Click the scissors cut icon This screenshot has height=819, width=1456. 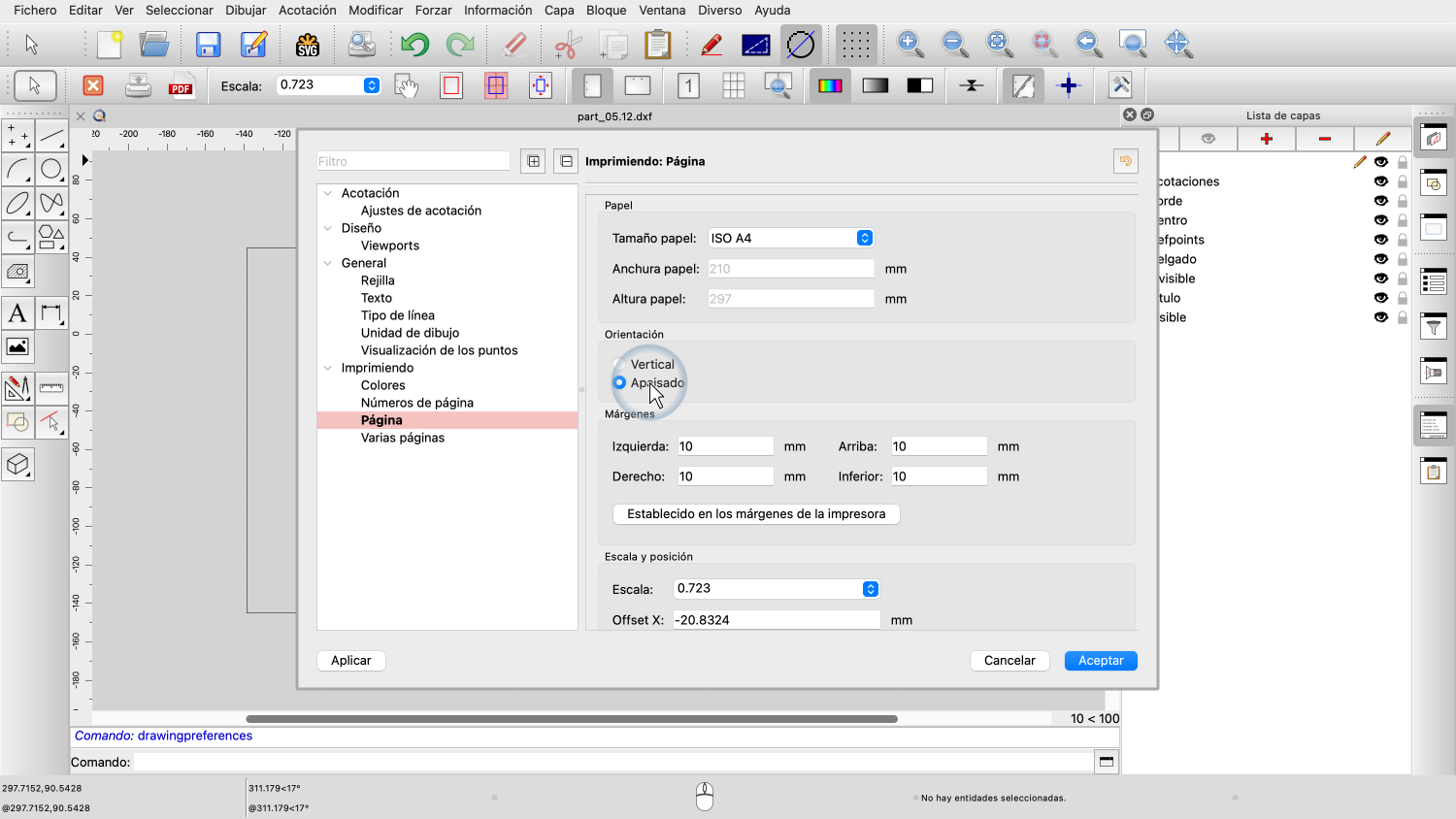click(567, 45)
